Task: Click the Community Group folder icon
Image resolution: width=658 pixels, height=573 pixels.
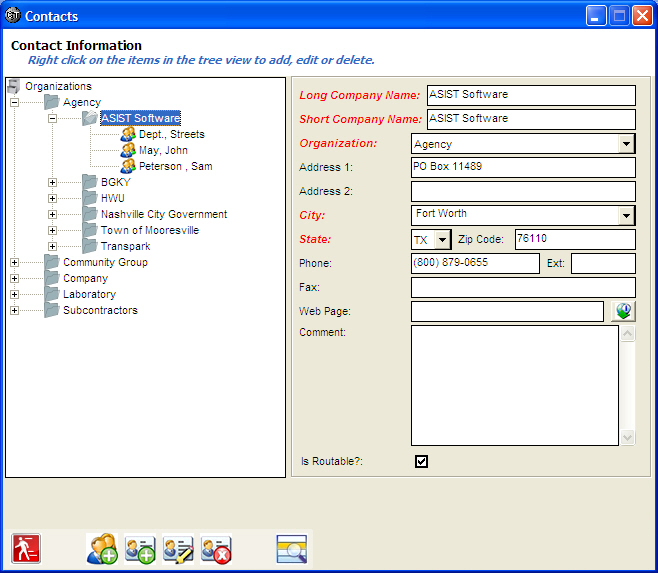Action: tap(52, 262)
